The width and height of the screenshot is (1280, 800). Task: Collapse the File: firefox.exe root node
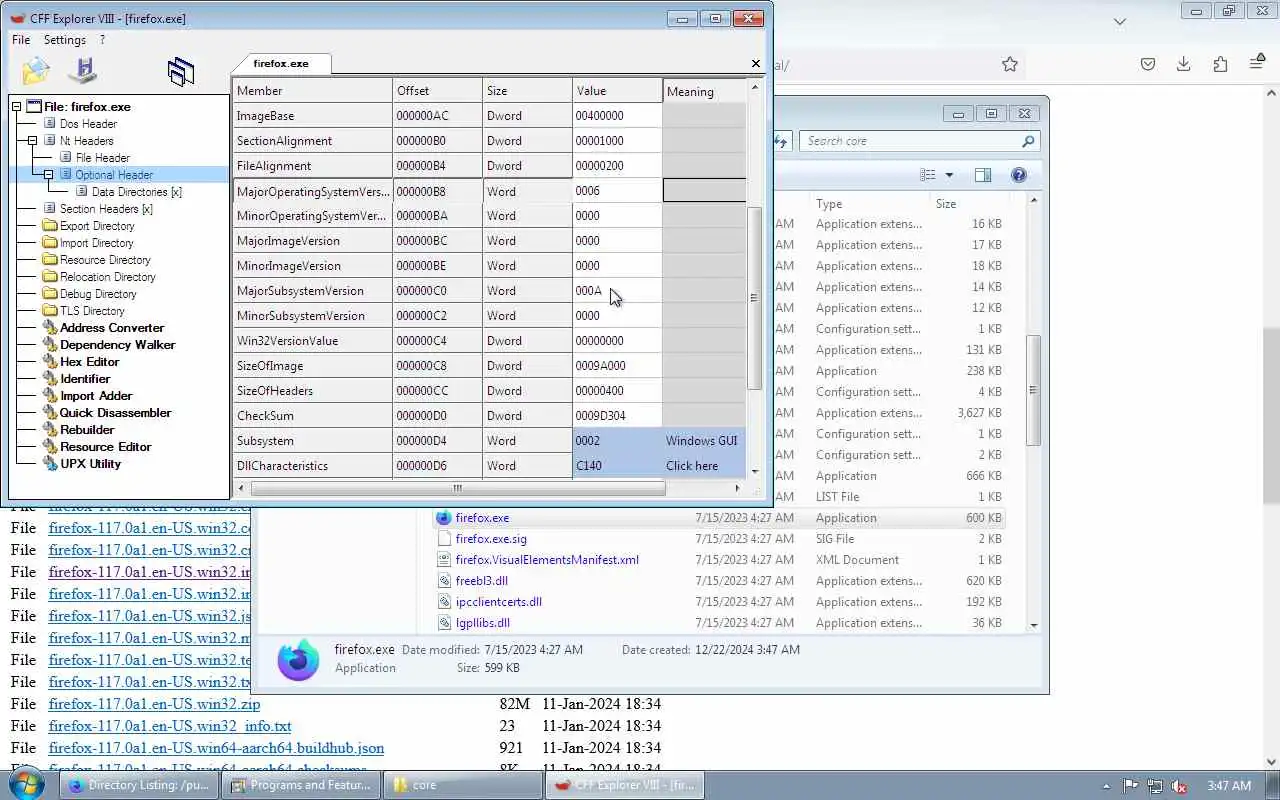click(17, 107)
